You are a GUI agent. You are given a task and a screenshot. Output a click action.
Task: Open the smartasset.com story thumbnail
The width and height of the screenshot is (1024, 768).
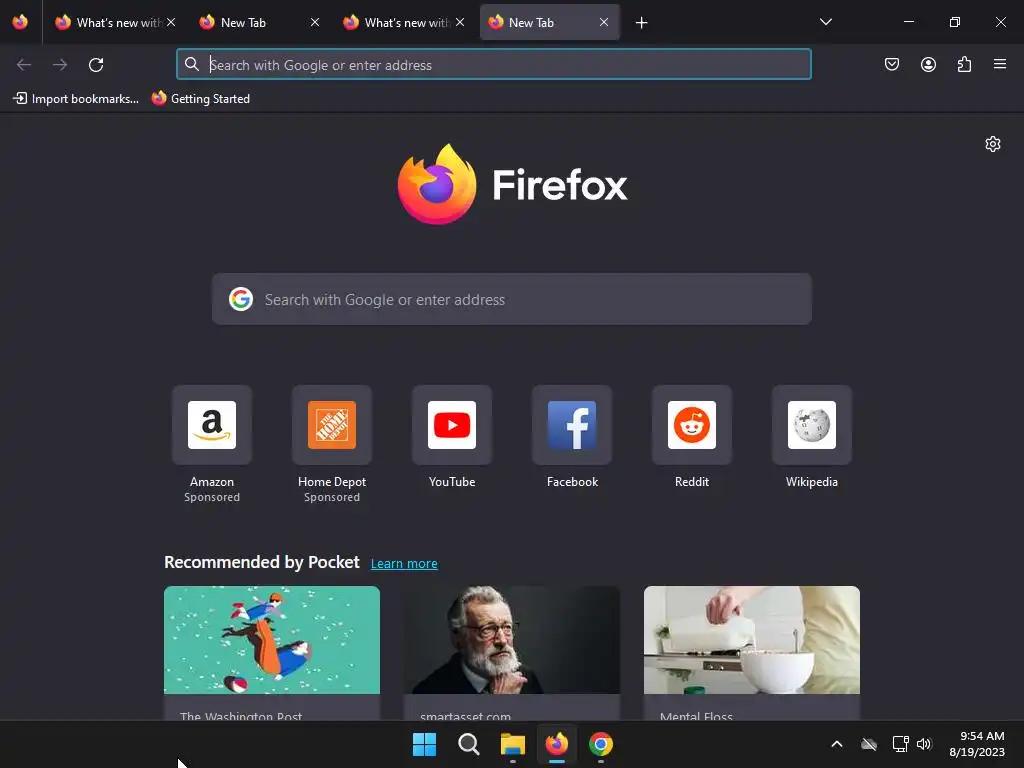[x=512, y=640]
